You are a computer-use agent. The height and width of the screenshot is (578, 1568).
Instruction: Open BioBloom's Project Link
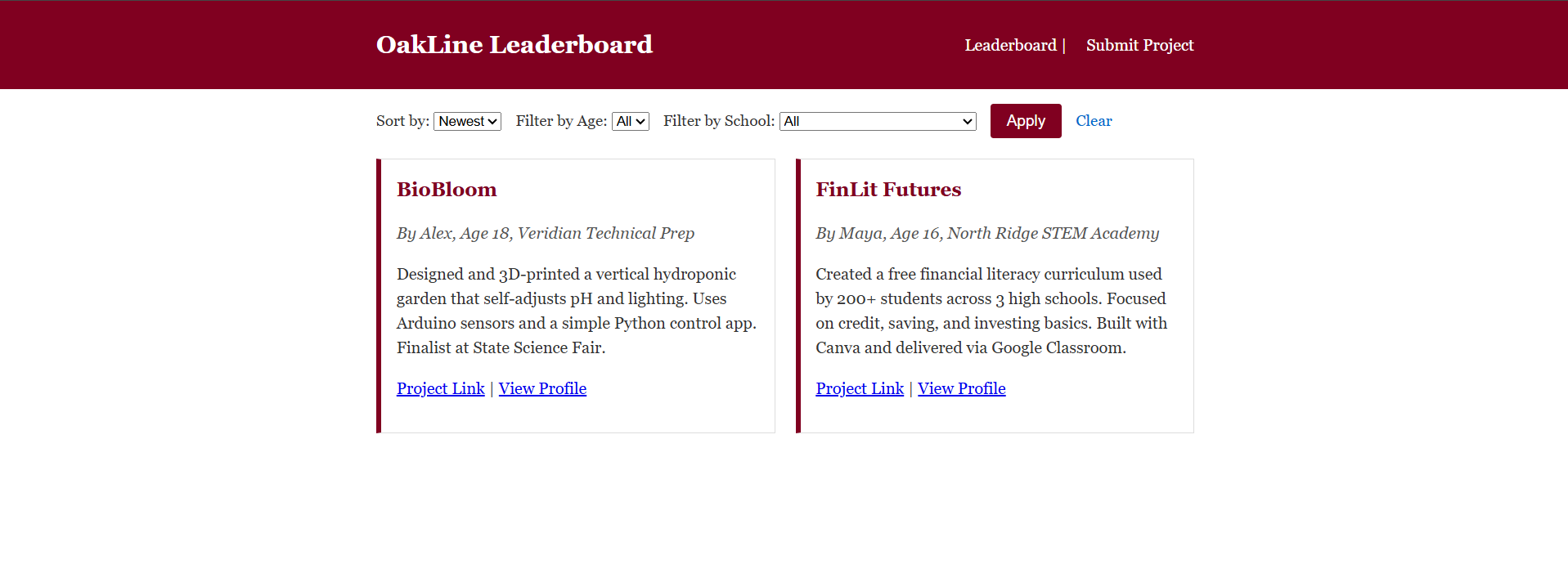coord(440,388)
